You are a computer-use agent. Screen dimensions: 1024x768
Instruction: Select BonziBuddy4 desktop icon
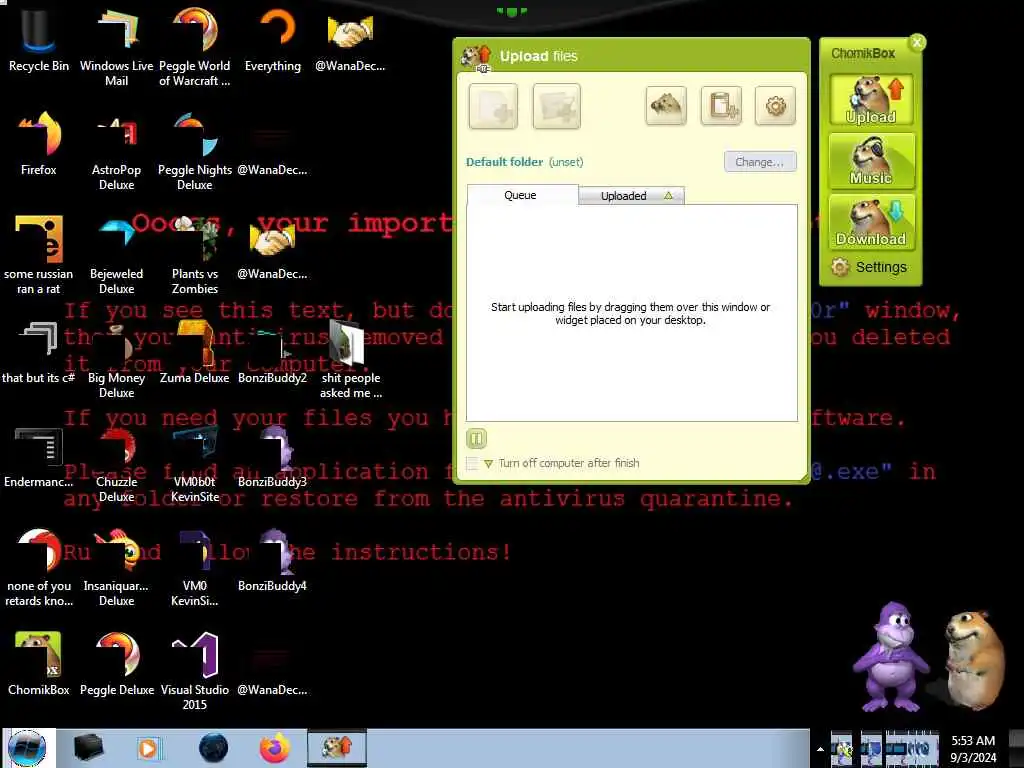(272, 560)
